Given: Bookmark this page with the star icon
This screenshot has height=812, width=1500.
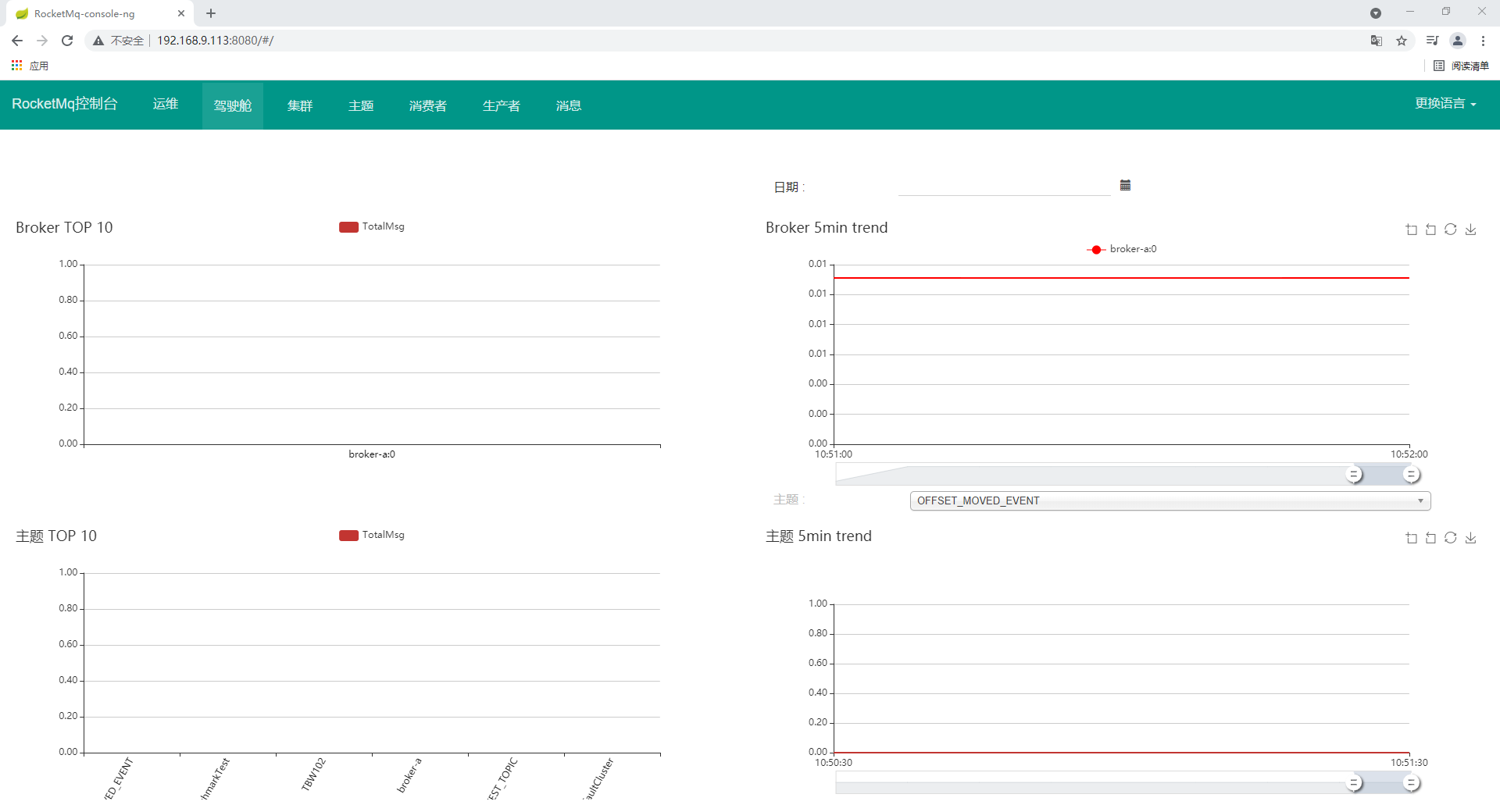Looking at the screenshot, I should [x=1402, y=41].
